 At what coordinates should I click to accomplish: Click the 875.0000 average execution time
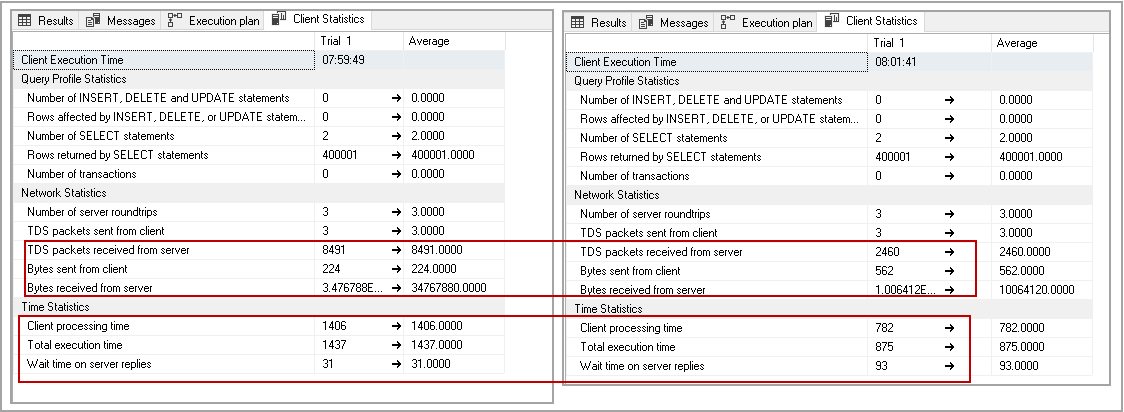(1021, 347)
